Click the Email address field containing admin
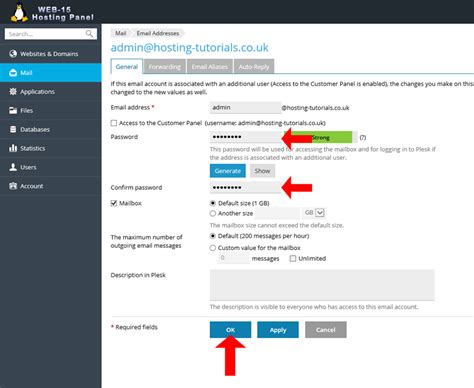 (246, 107)
